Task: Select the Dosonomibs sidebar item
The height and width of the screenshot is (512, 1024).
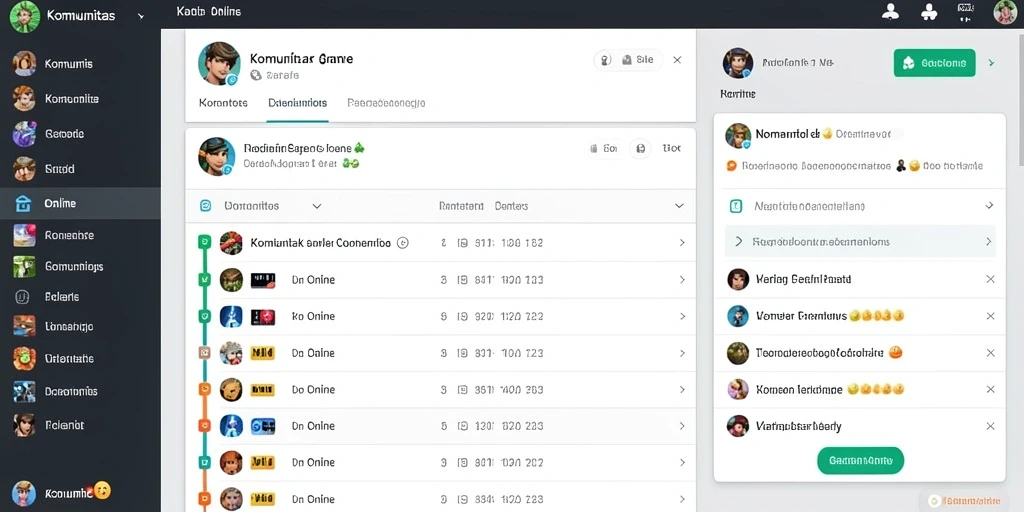Action: 71,391
